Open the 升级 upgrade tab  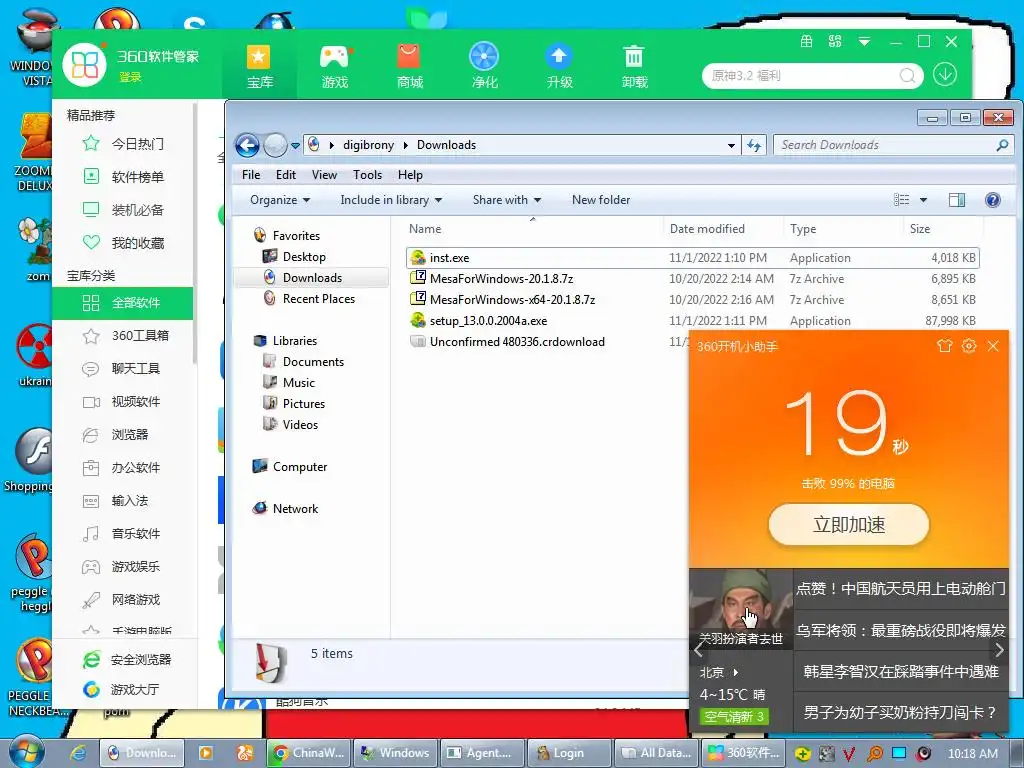[559, 67]
